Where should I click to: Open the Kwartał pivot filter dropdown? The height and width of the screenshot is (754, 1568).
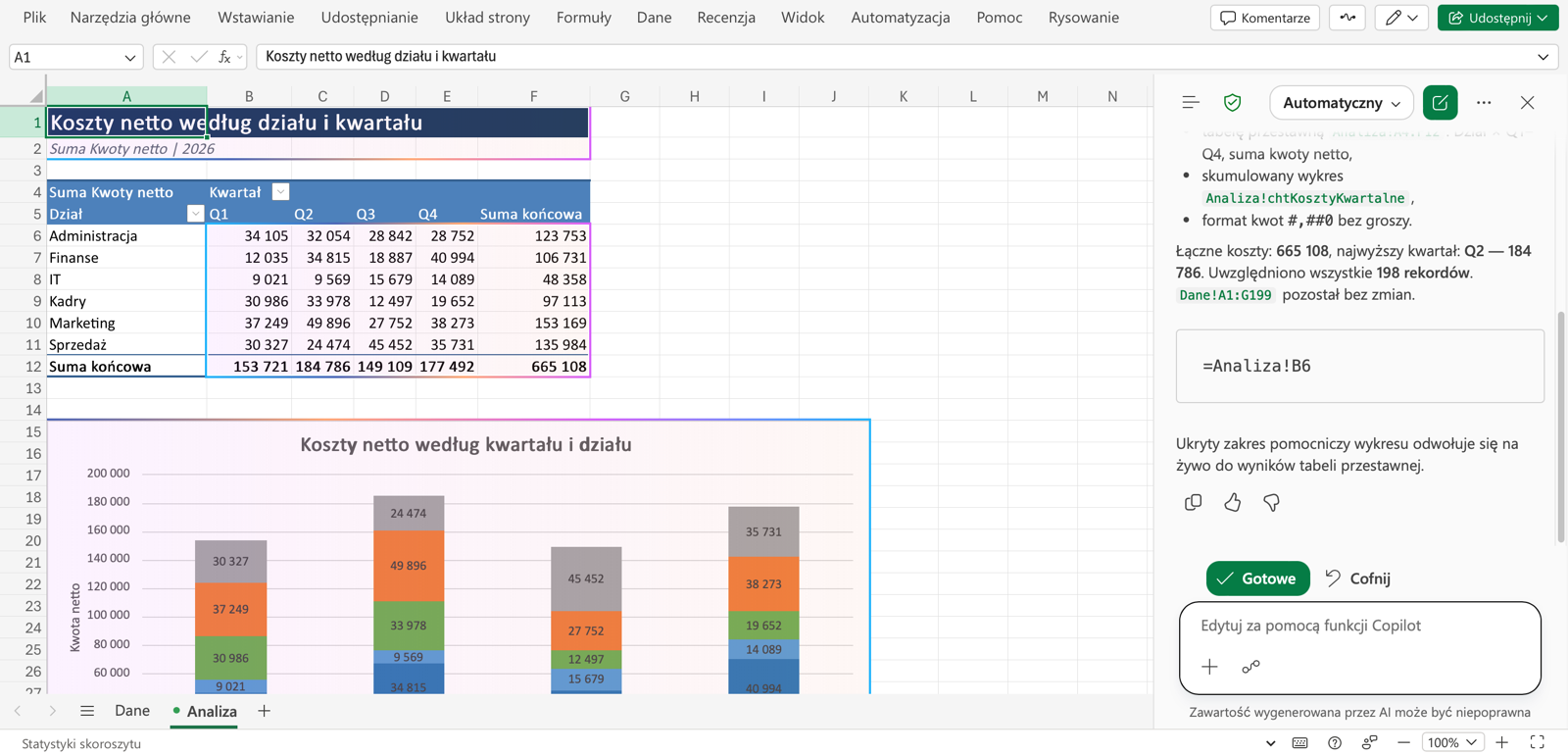(280, 192)
